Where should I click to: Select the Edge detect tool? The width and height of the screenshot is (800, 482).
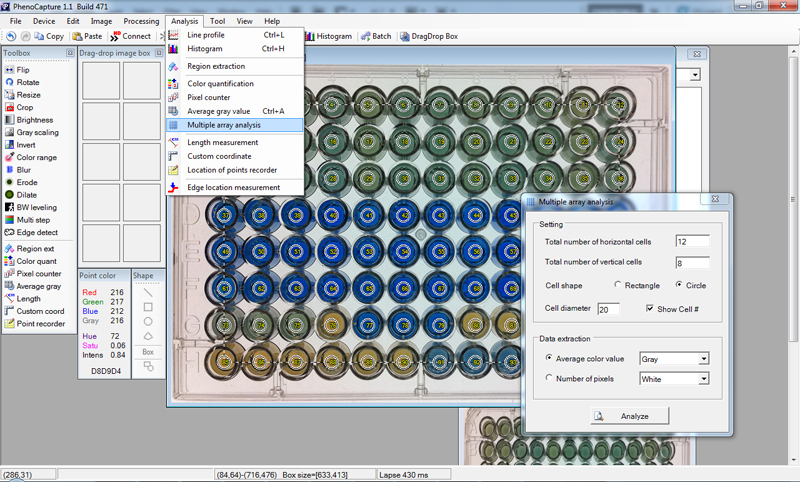click(35, 232)
